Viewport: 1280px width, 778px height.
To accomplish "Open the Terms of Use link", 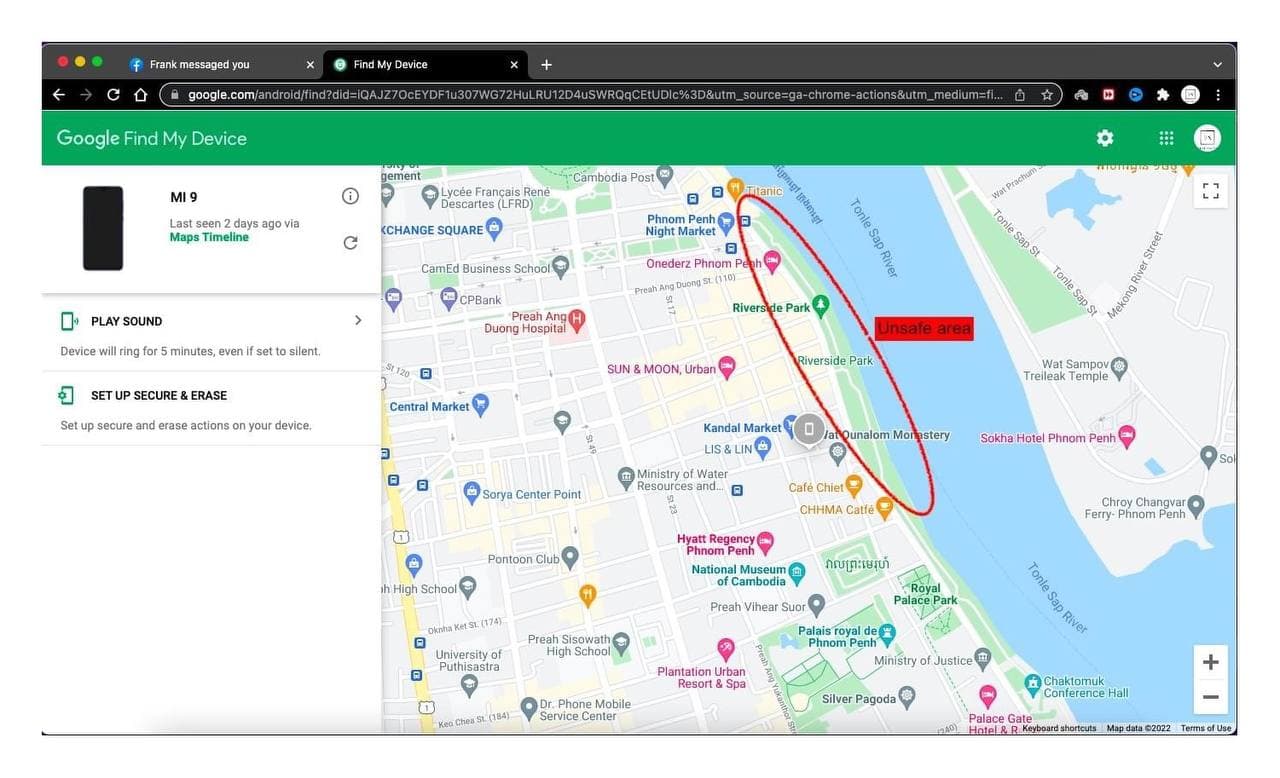I will [x=1206, y=728].
